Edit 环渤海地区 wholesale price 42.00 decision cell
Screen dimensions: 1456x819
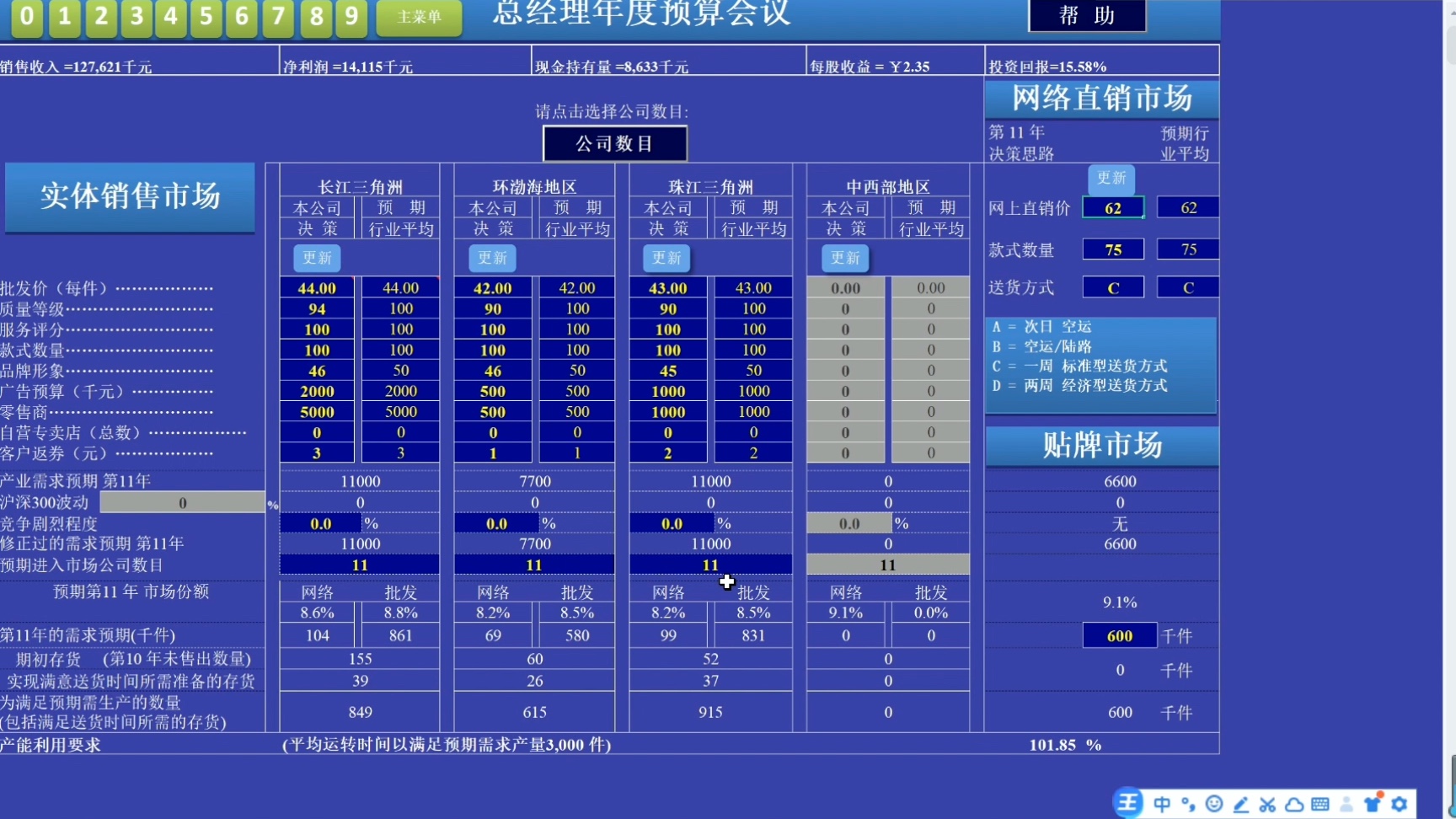point(493,288)
